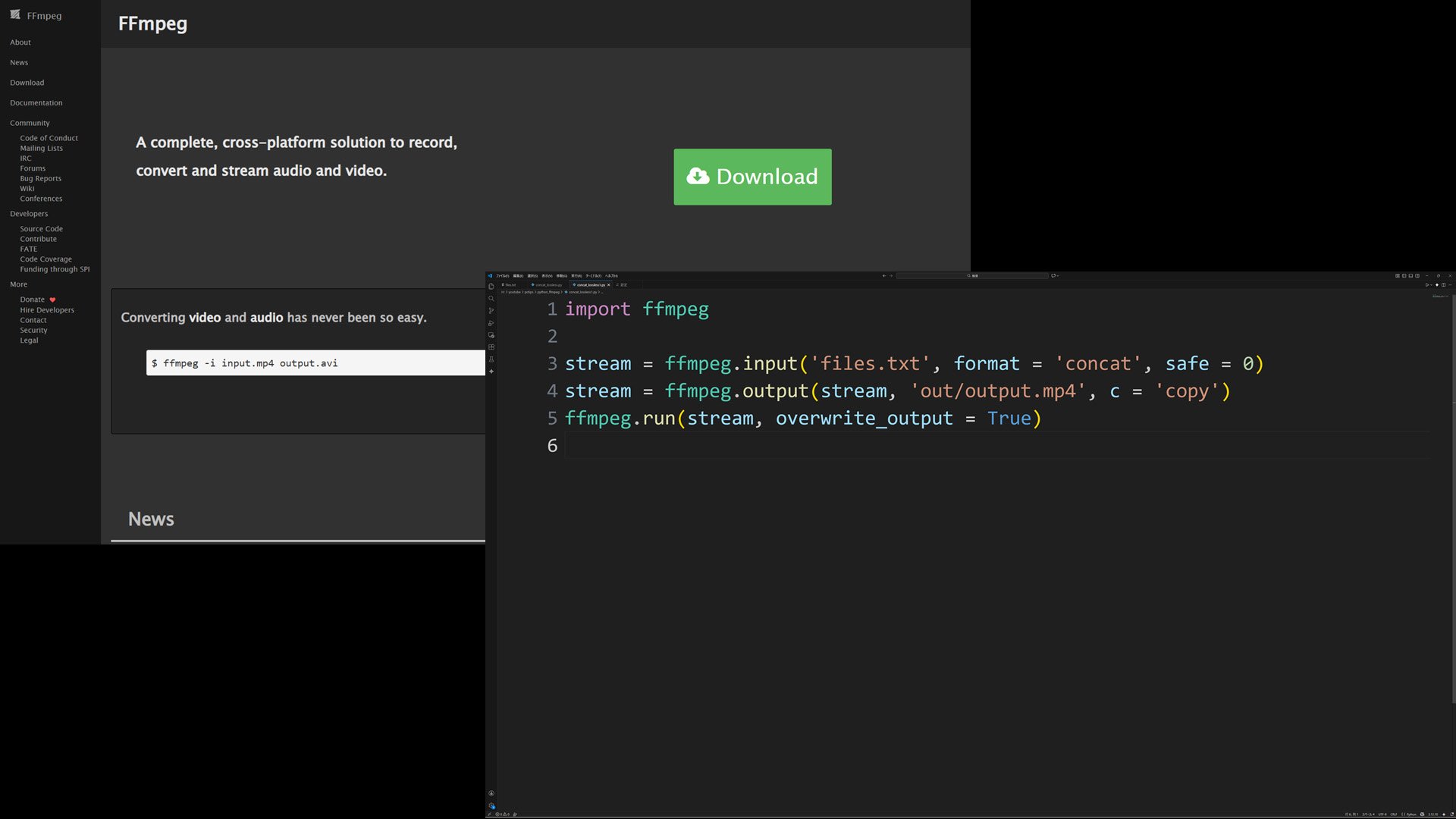This screenshot has height=819, width=1456.
Task: Open notifications bell in VS Code status bar
Action: [x=1452, y=814]
